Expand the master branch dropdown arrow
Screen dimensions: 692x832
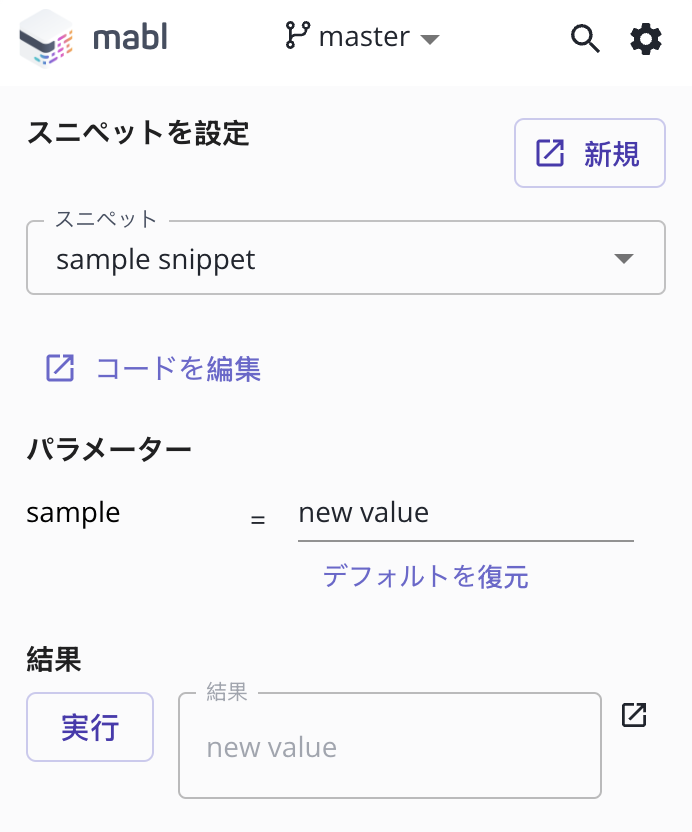coord(430,39)
